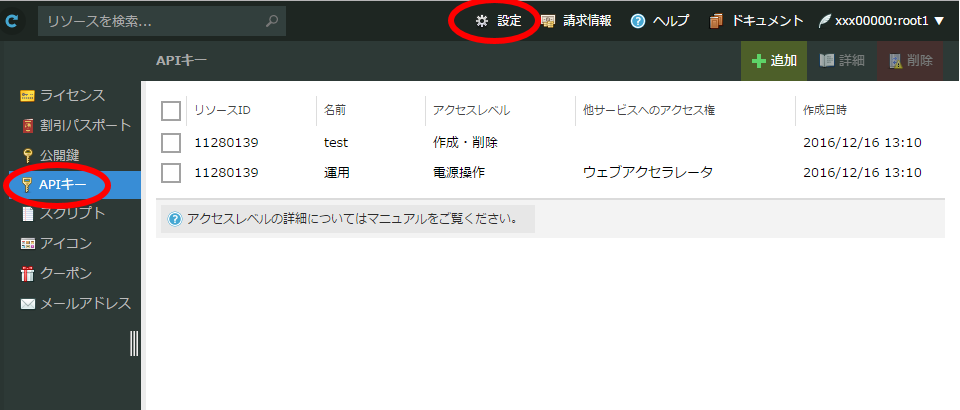Screen dimensions: 960x410
Task: Open 請求情報 billing page
Action: pyautogui.click(x=576, y=21)
